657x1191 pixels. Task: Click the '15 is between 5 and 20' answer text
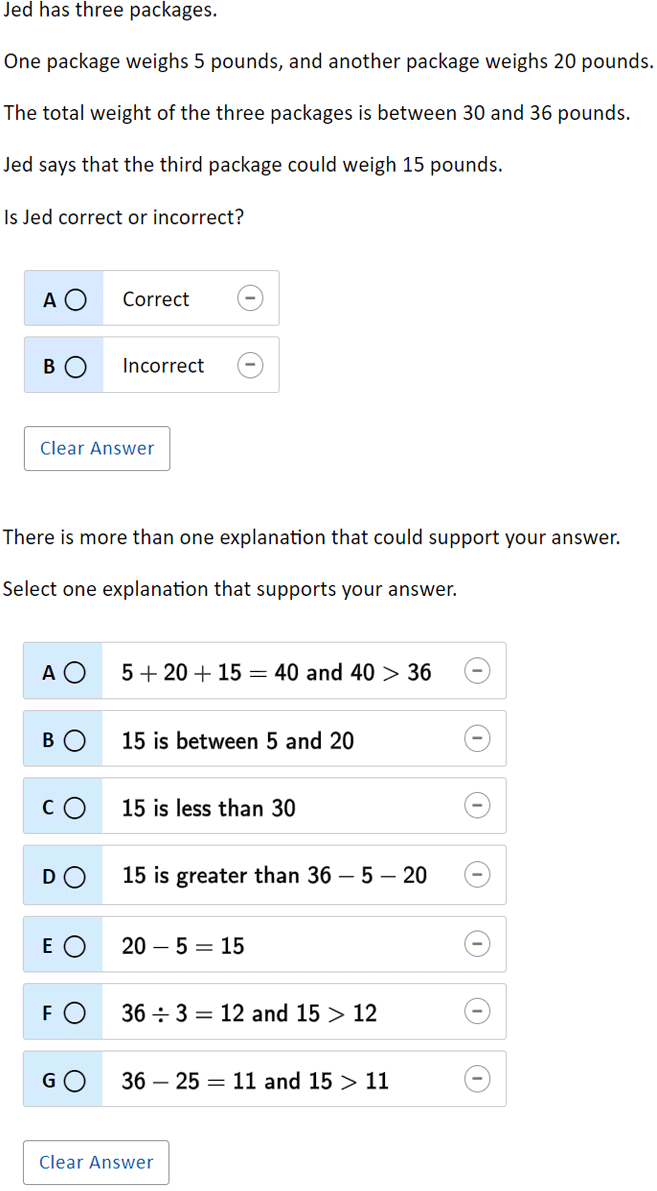(238, 741)
